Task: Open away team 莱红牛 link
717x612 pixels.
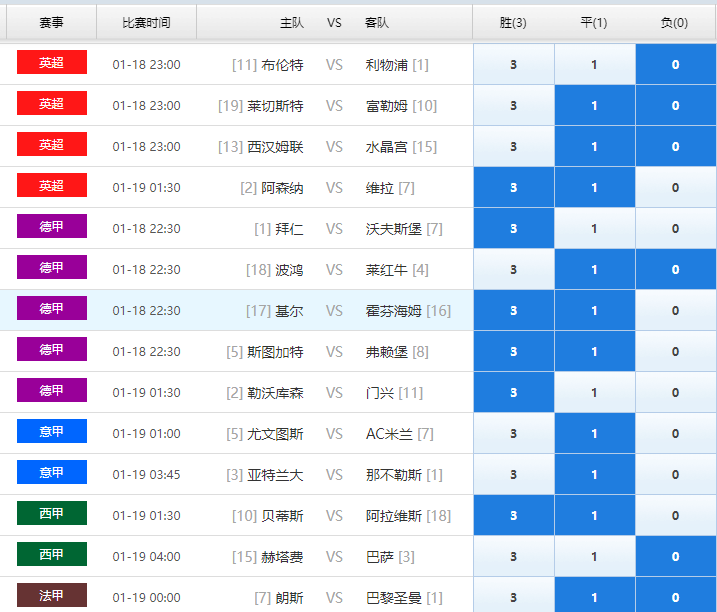Action: click(x=386, y=270)
